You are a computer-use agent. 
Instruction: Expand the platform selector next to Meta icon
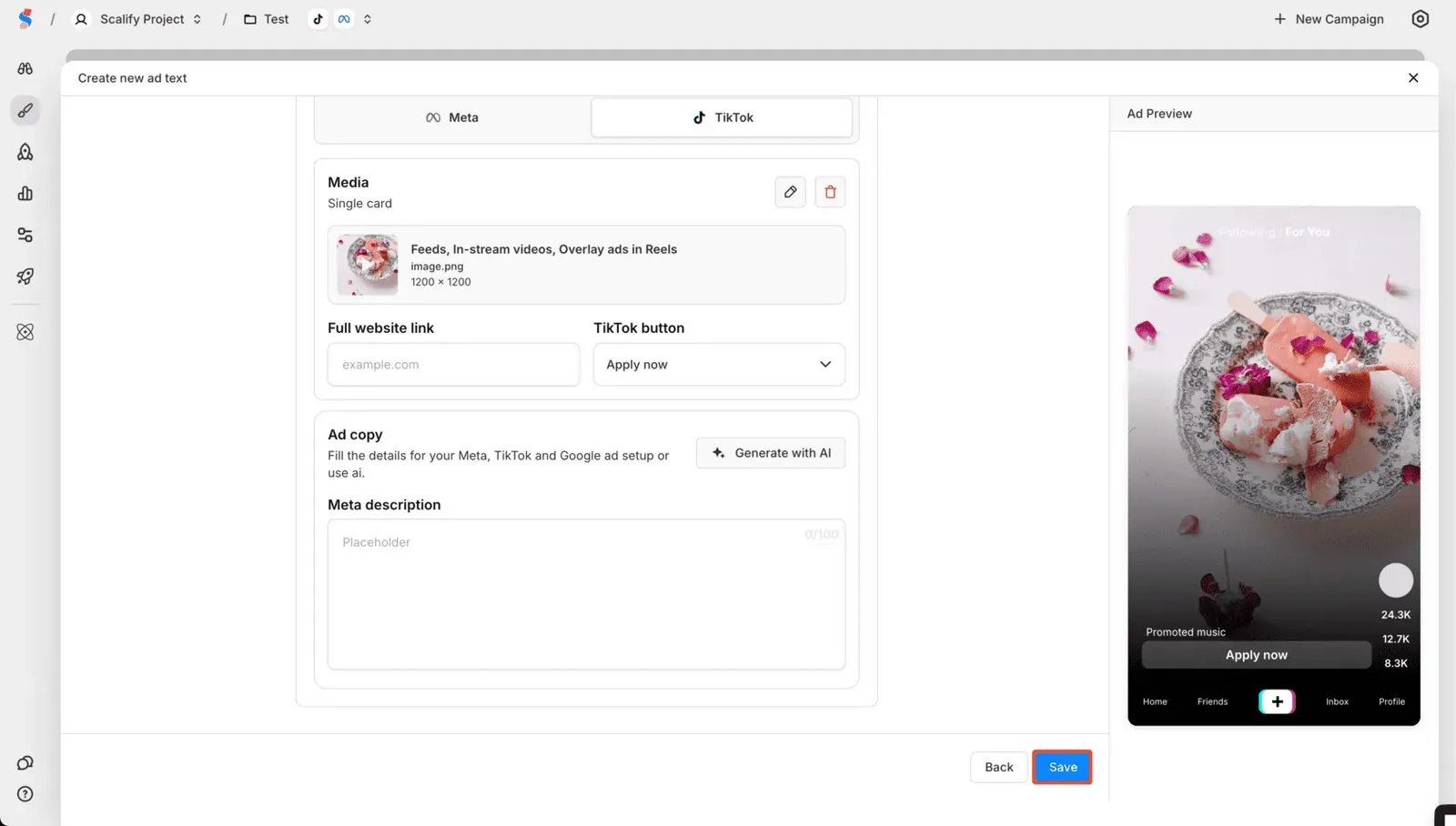click(367, 18)
